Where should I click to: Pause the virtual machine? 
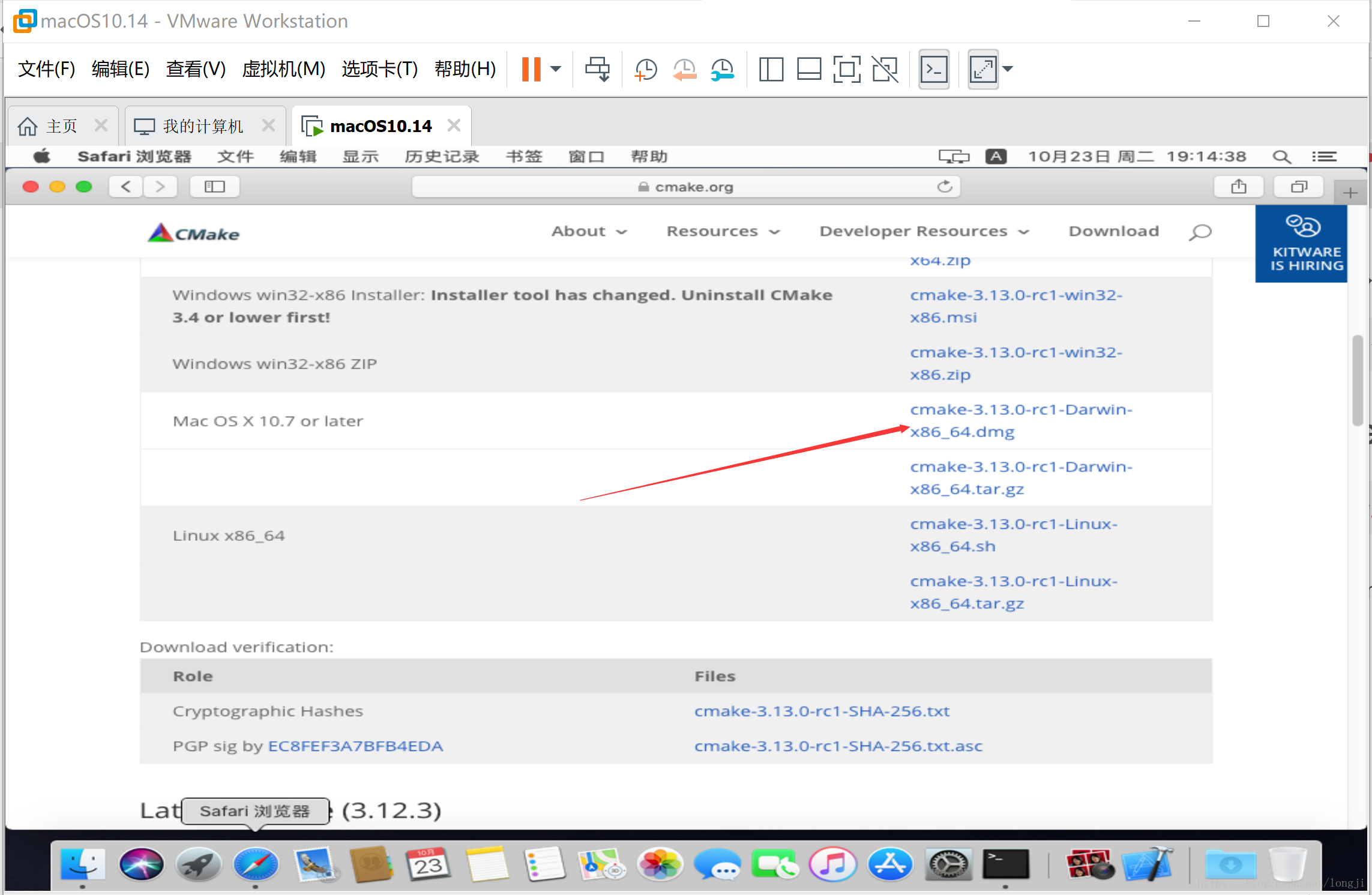[x=531, y=69]
